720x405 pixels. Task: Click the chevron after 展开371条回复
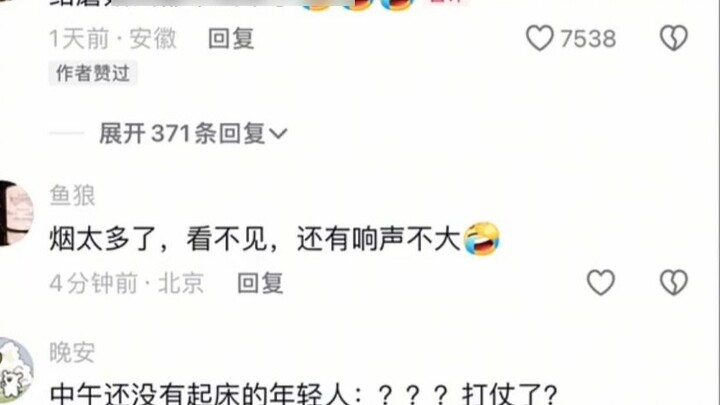pos(278,134)
